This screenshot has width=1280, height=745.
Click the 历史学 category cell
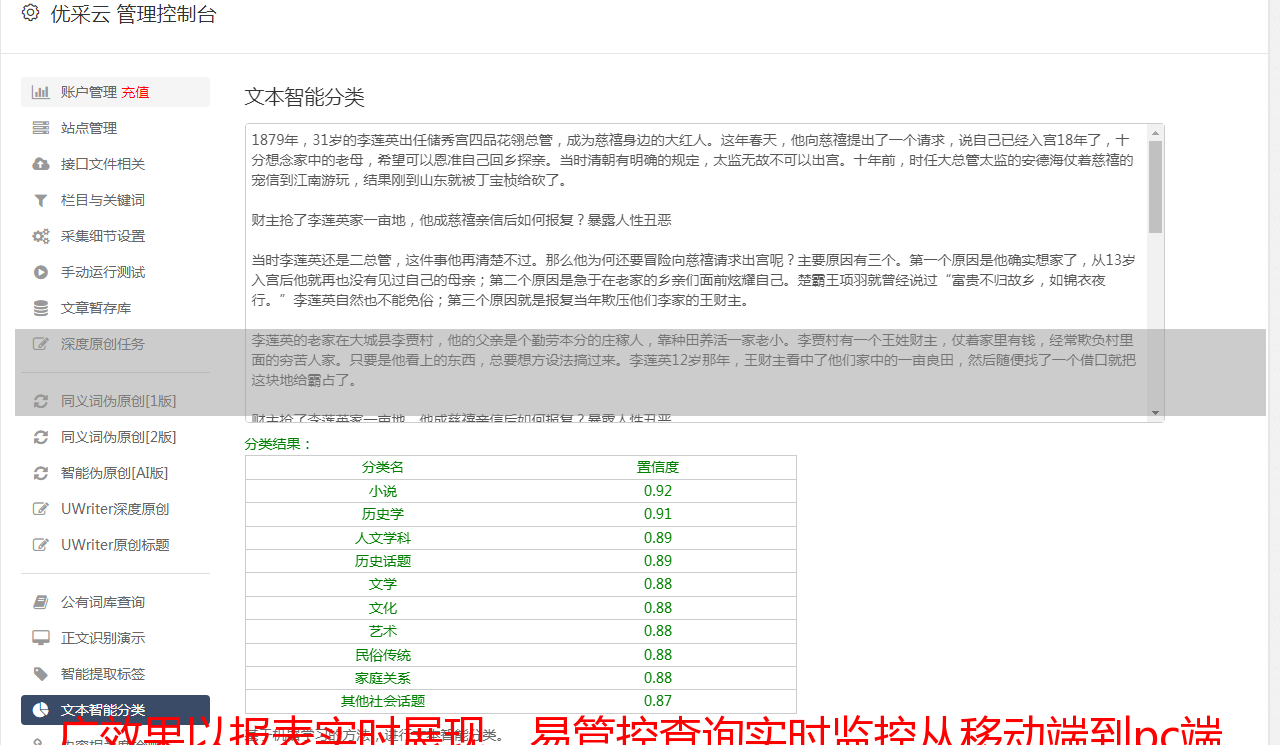click(383, 514)
